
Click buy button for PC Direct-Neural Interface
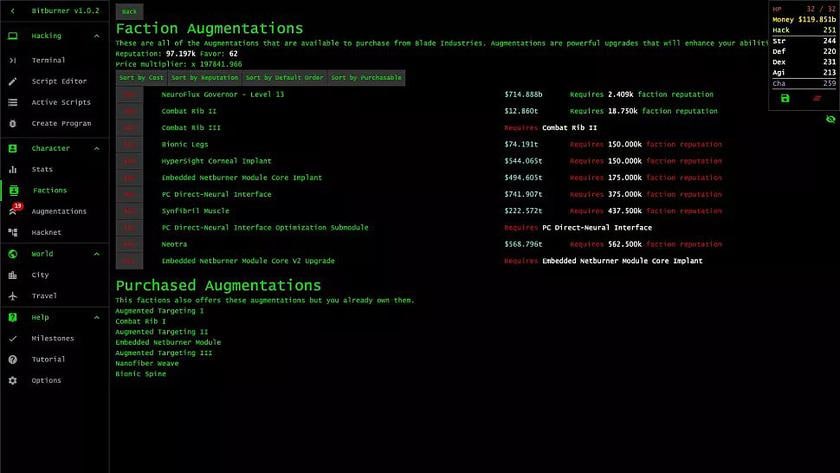(129, 194)
